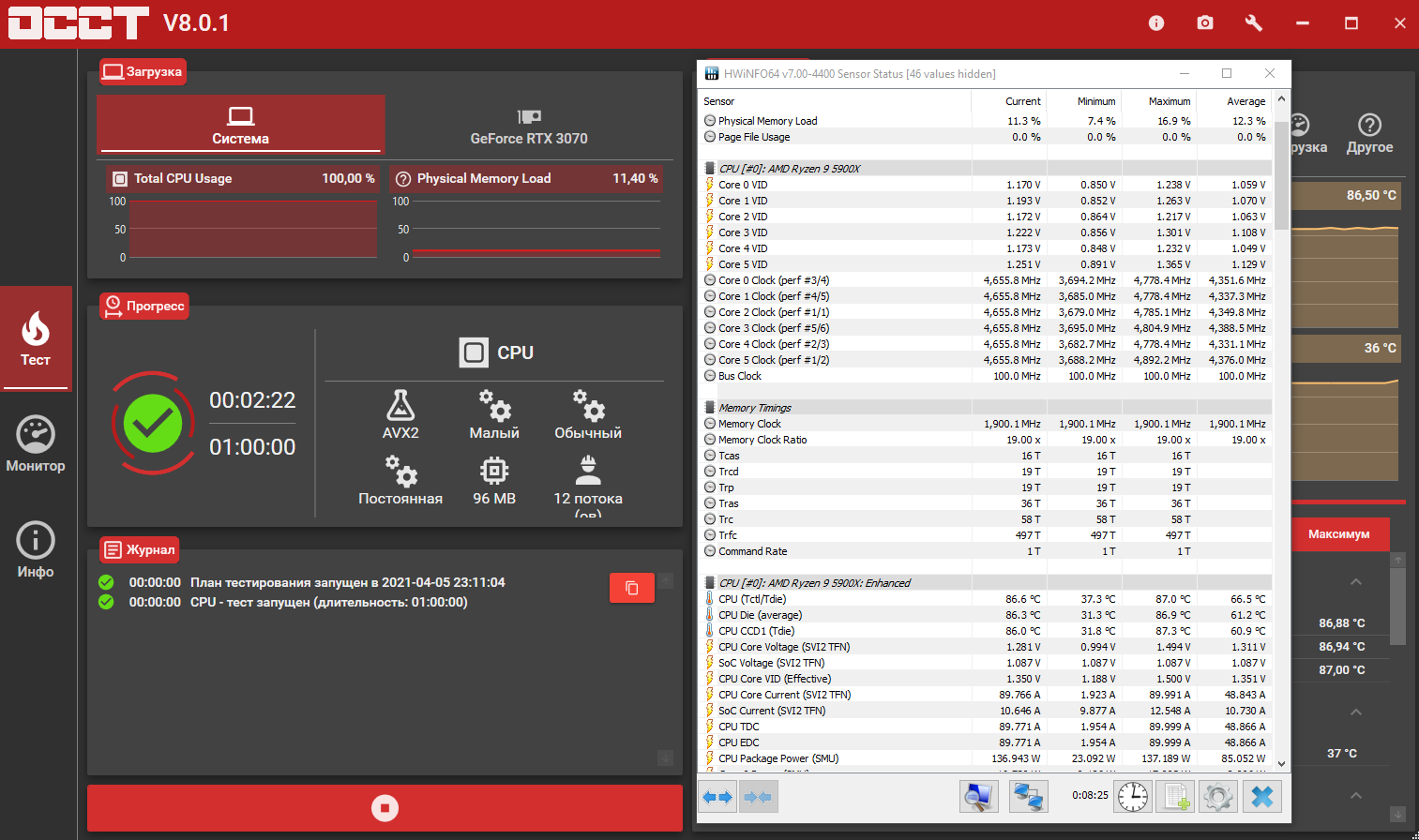Click HWiNFO monitor with magnifier toolbar icon

(x=978, y=797)
